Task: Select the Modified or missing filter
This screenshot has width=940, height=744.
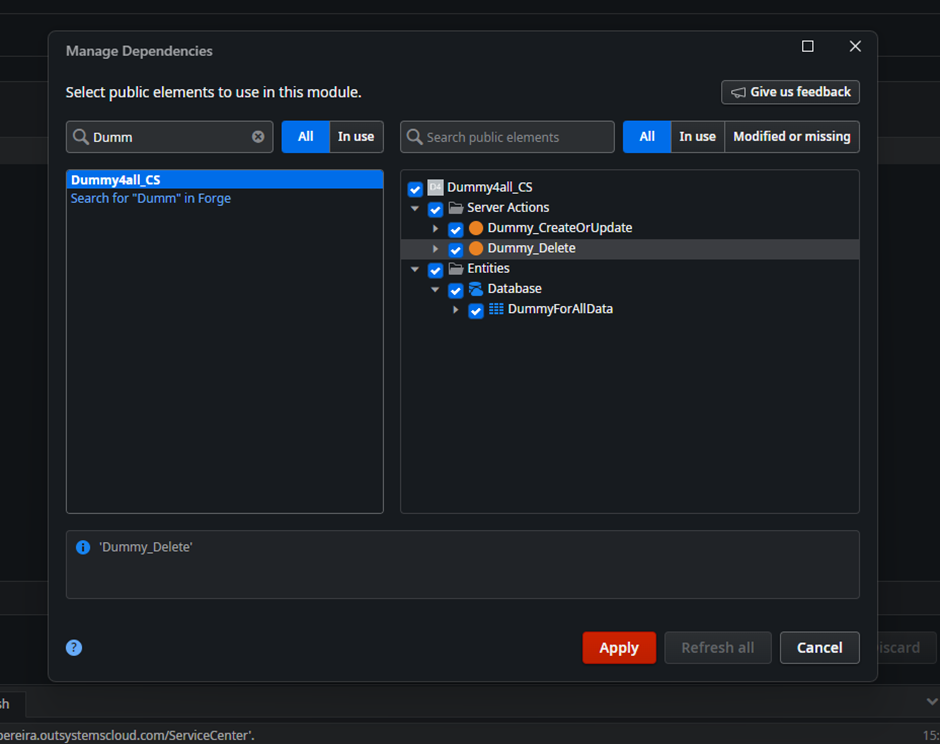Action: pos(792,136)
